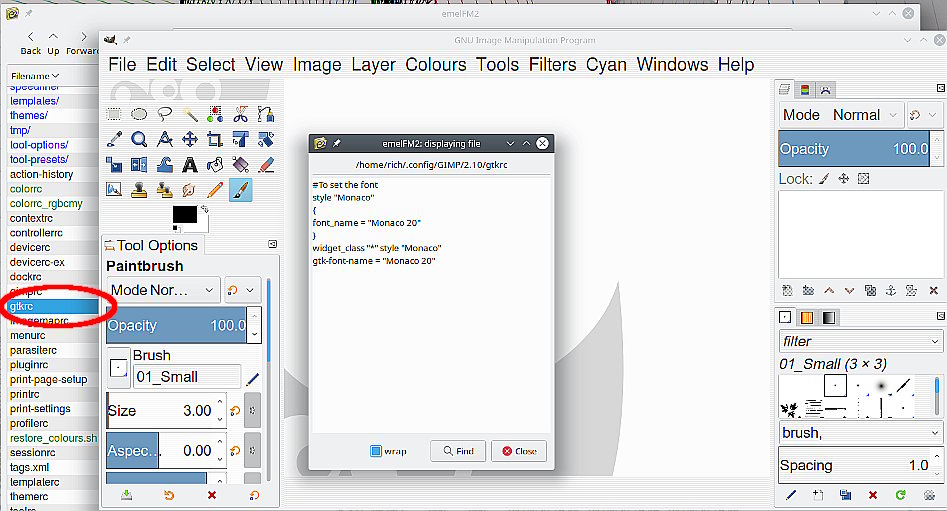Toggle the wrap checkbox
Image resolution: width=947 pixels, height=511 pixels.
coord(376,451)
